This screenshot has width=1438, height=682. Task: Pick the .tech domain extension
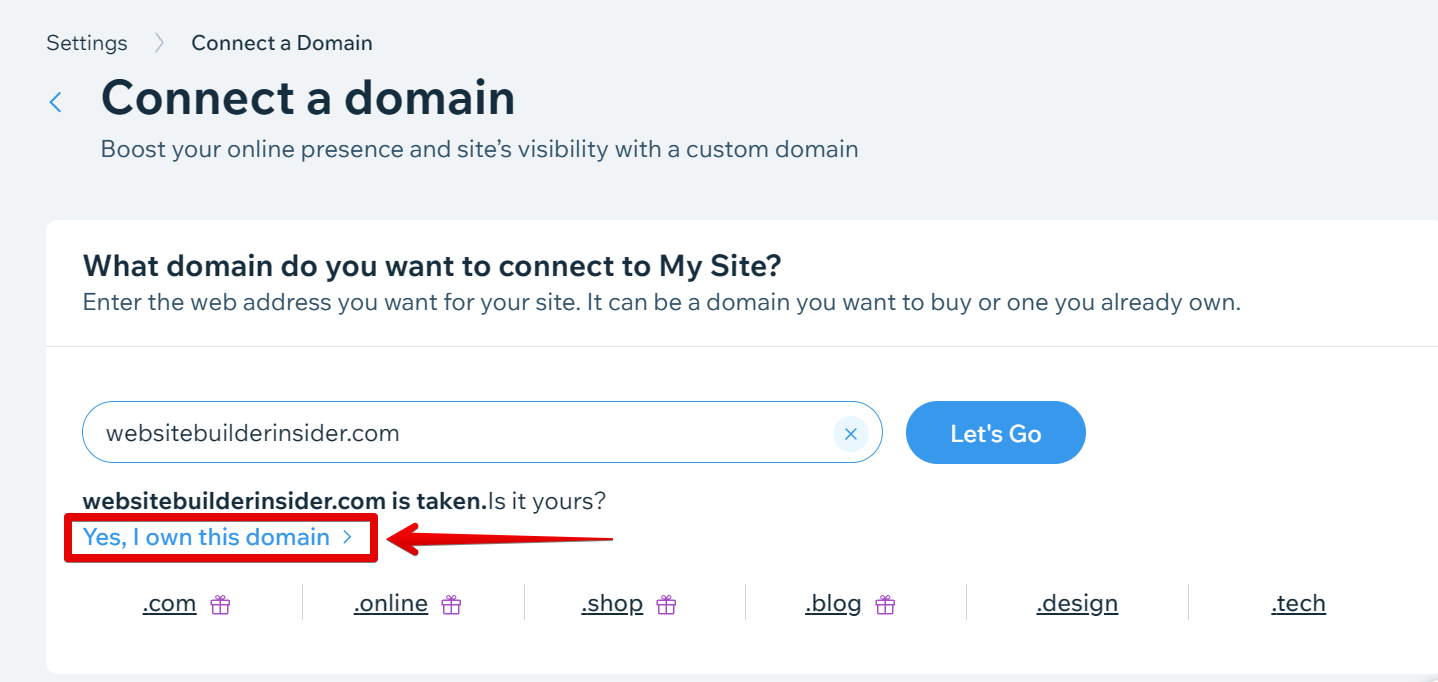[1298, 604]
